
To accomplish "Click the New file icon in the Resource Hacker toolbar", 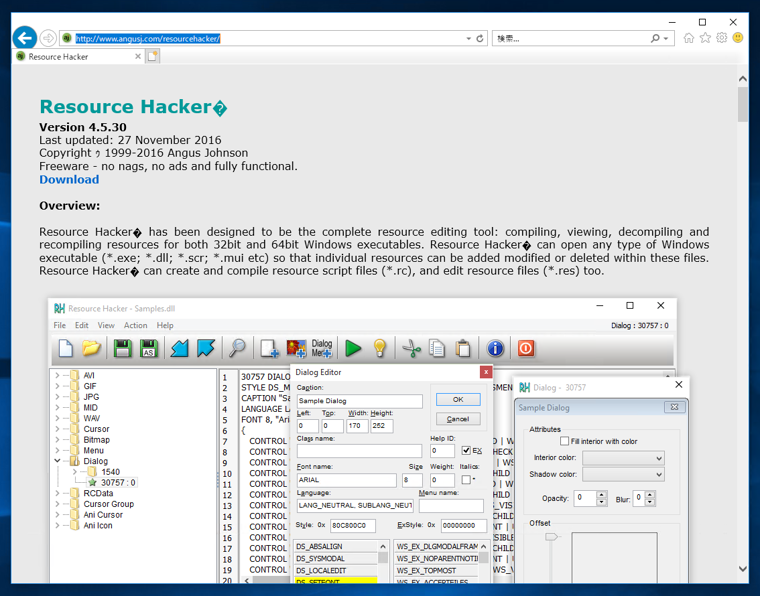I will tap(65, 348).
